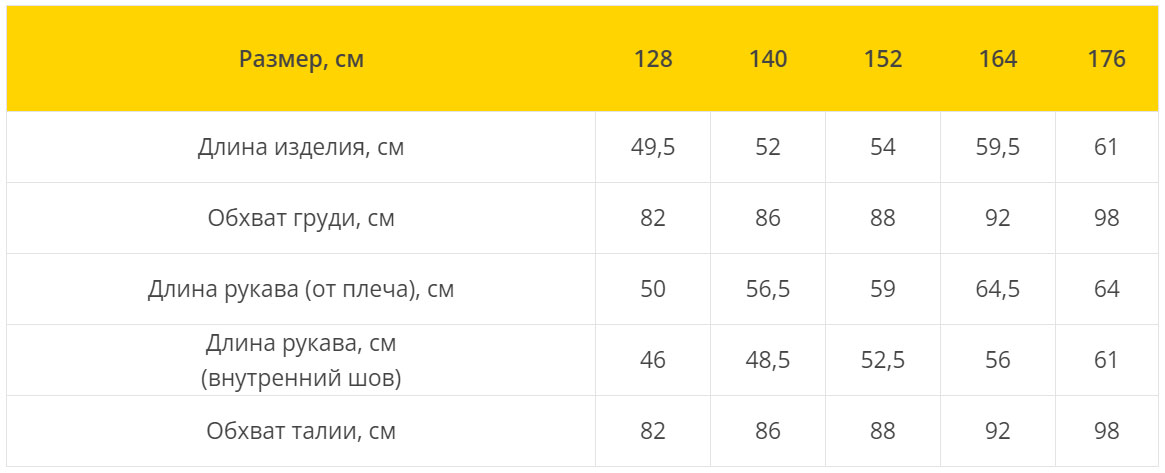The image size is (1165, 473).
Task: Select the 176 size column header
Action: (1106, 59)
